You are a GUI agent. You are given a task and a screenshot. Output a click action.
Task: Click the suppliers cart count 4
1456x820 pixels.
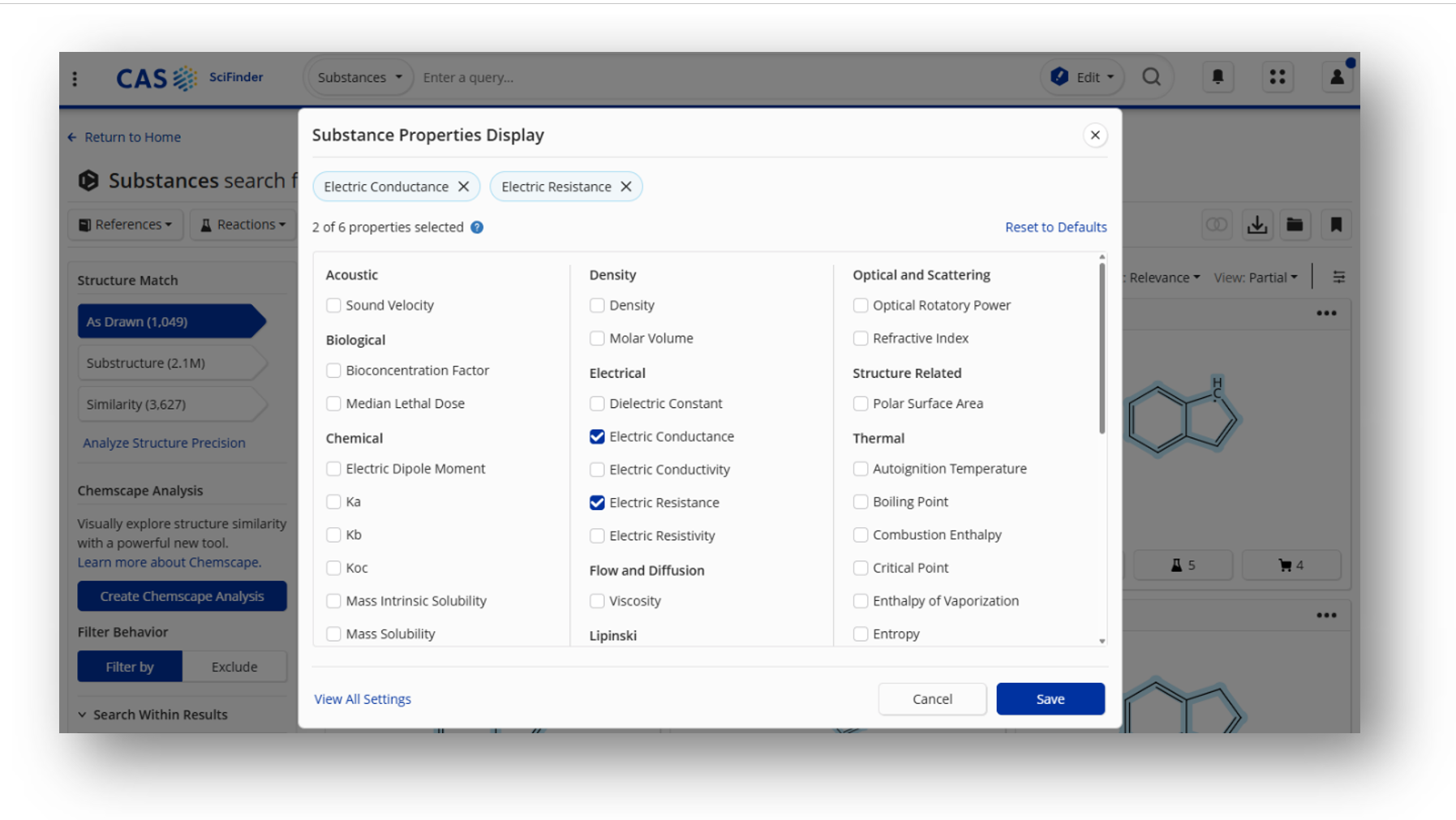pos(1291,565)
